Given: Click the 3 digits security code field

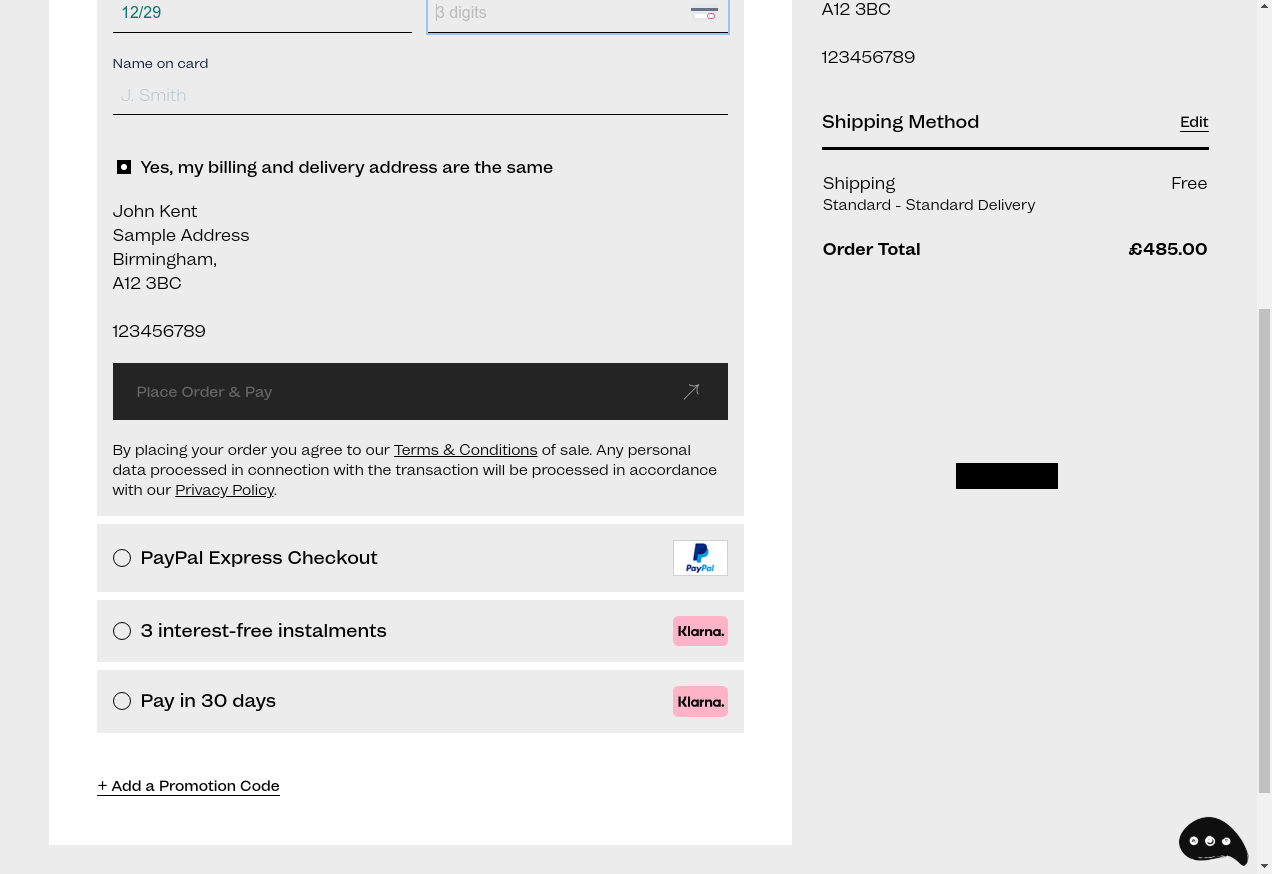Looking at the screenshot, I should pyautogui.click(x=578, y=14).
